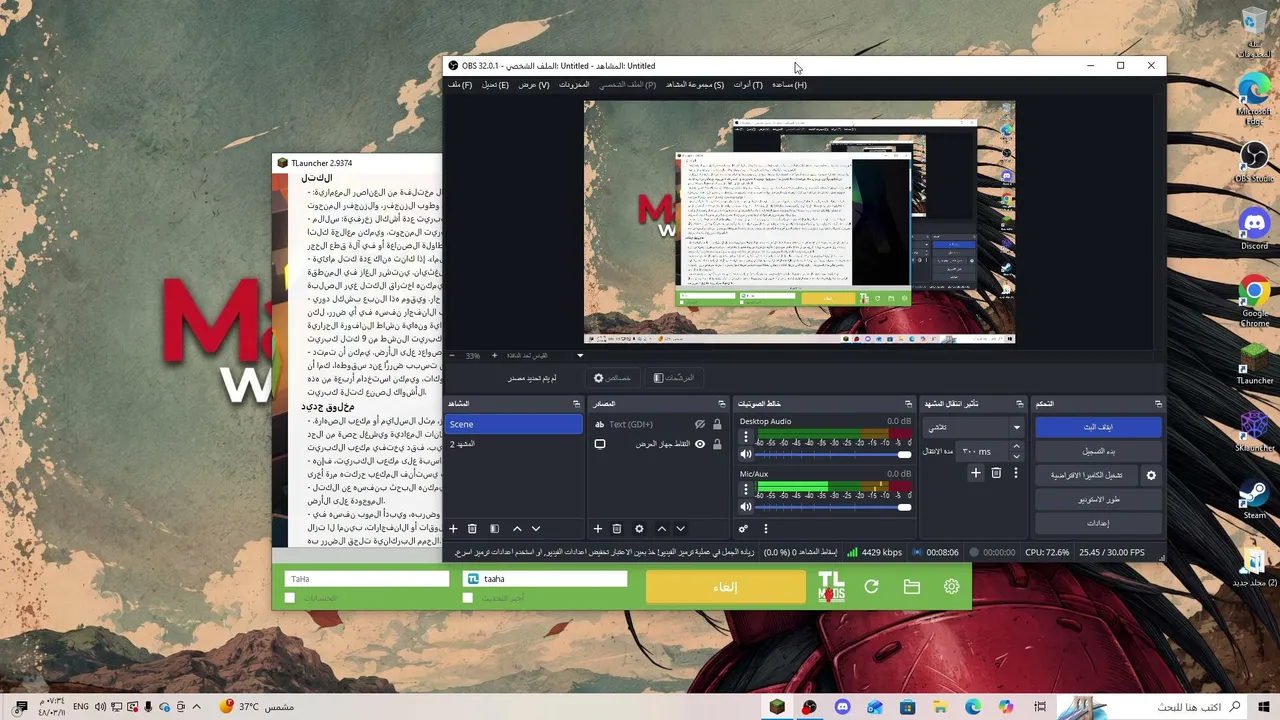
Task: Open source properties gear in Sources panel
Action: [639, 529]
